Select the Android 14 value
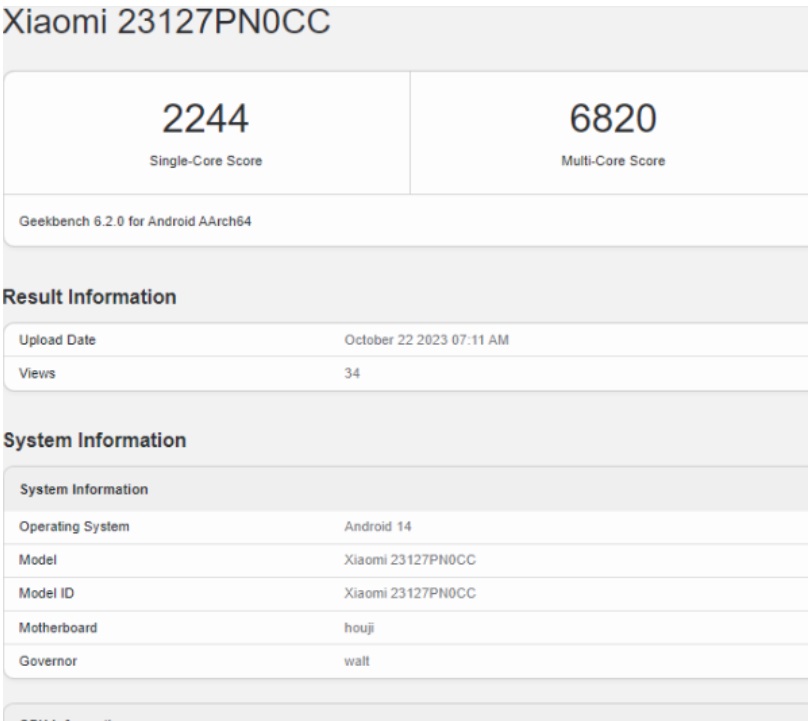Viewport: 810px width, 721px height. click(378, 526)
